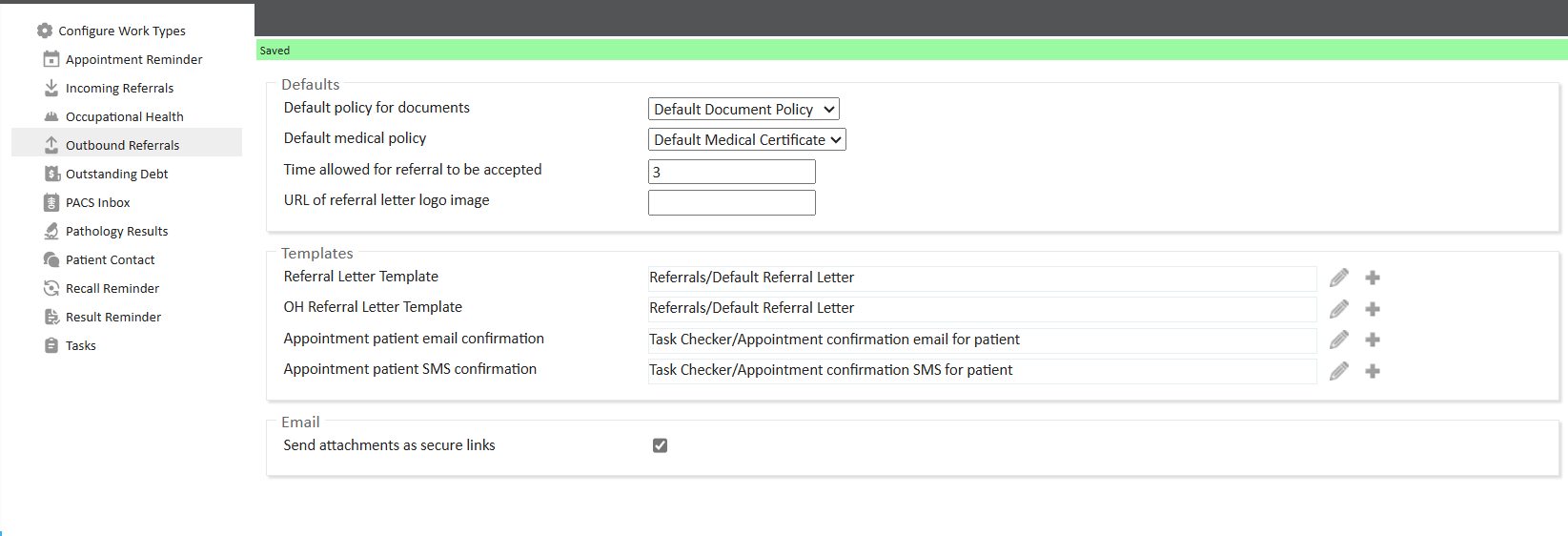1568x536 pixels.
Task: Click the pencil icon for Referral Letter Template
Action: (1339, 278)
